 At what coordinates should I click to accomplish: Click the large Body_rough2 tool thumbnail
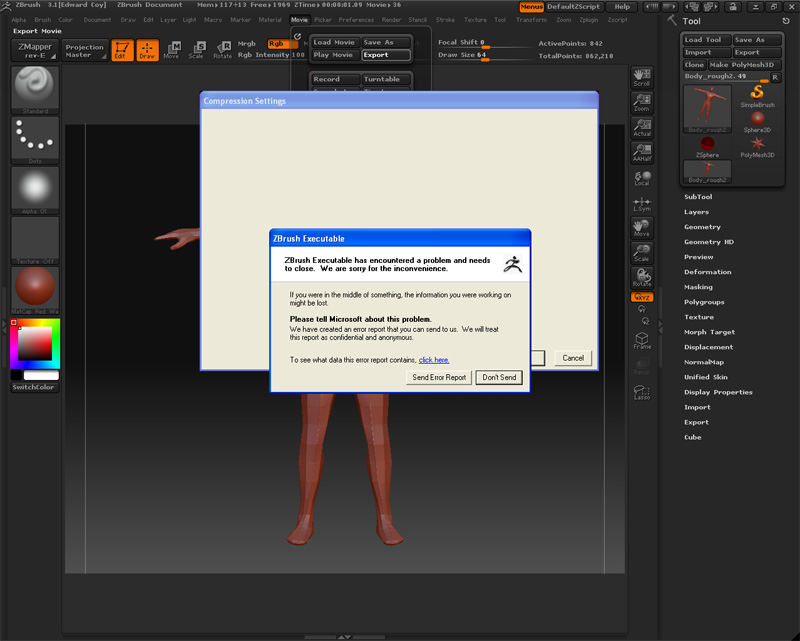click(x=707, y=109)
